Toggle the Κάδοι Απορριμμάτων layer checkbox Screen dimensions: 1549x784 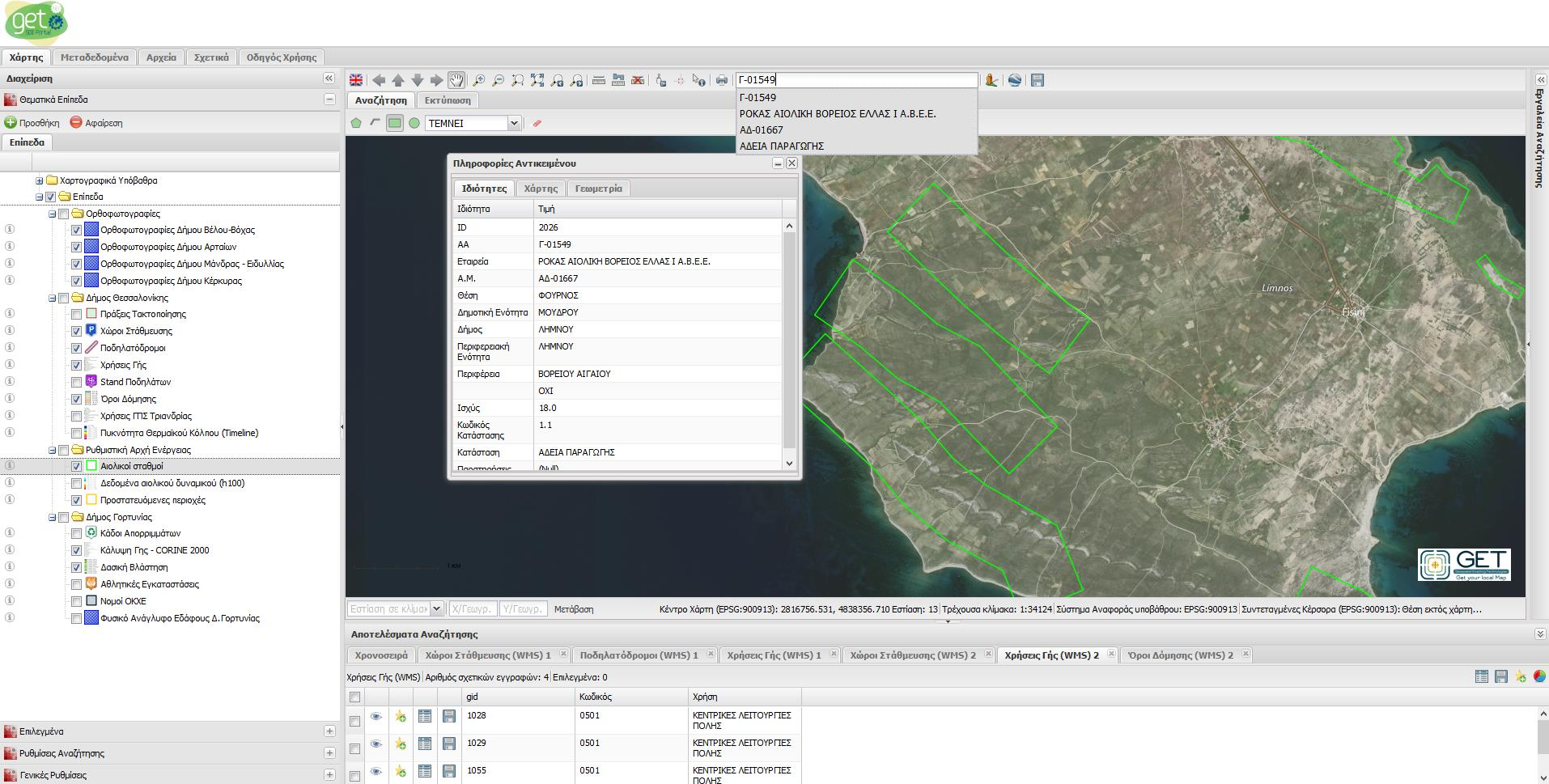click(x=77, y=533)
